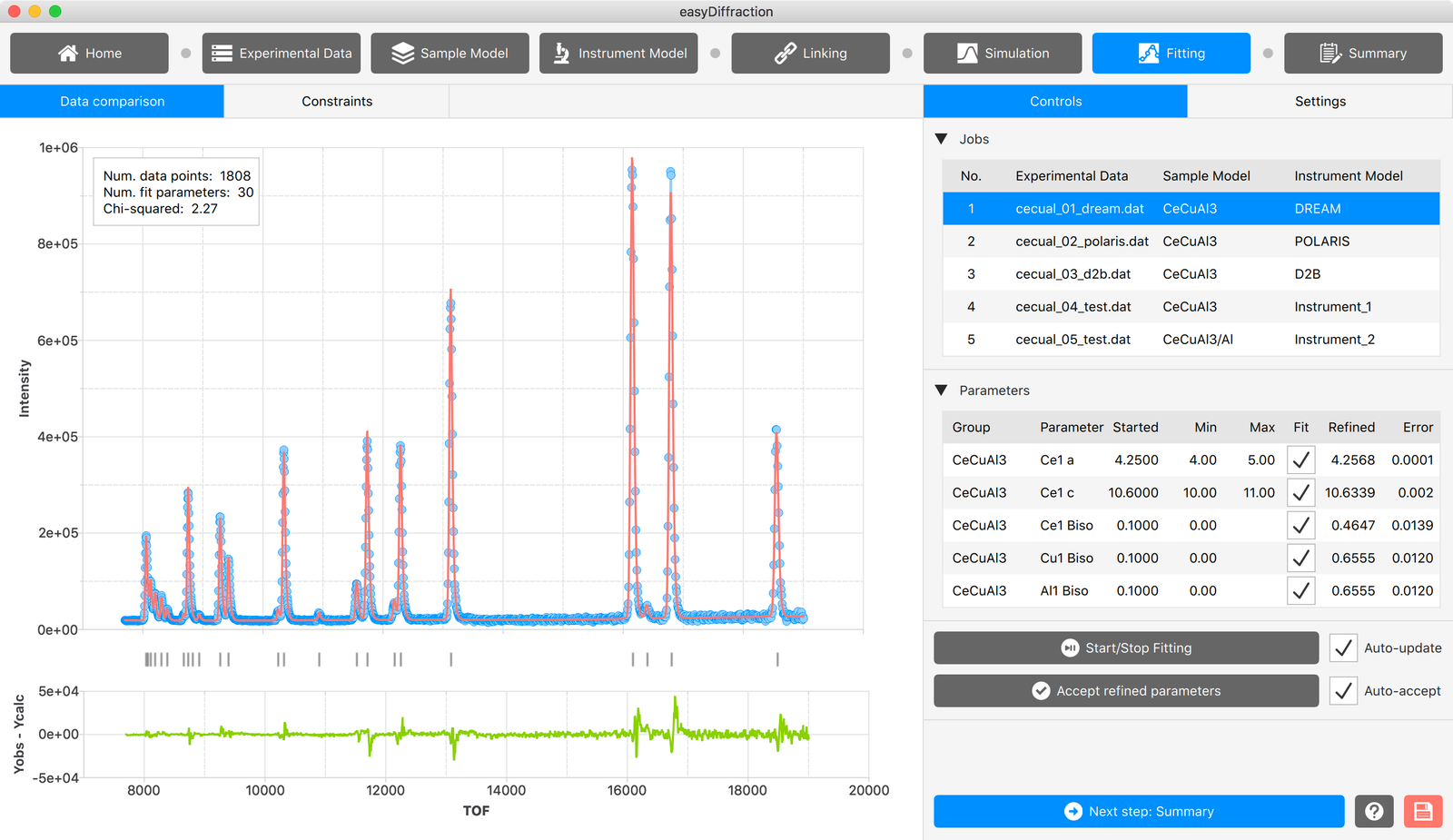The width and height of the screenshot is (1453, 840).
Task: Click Next step: Summary button
Action: pyautogui.click(x=1139, y=811)
